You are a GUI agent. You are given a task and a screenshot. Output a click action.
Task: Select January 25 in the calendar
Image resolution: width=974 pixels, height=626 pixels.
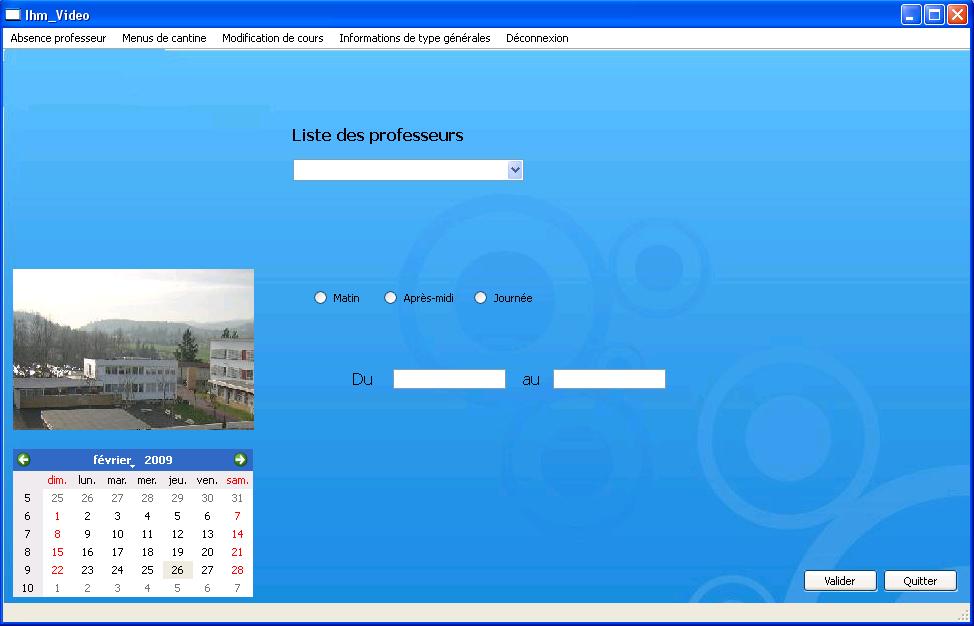57,498
